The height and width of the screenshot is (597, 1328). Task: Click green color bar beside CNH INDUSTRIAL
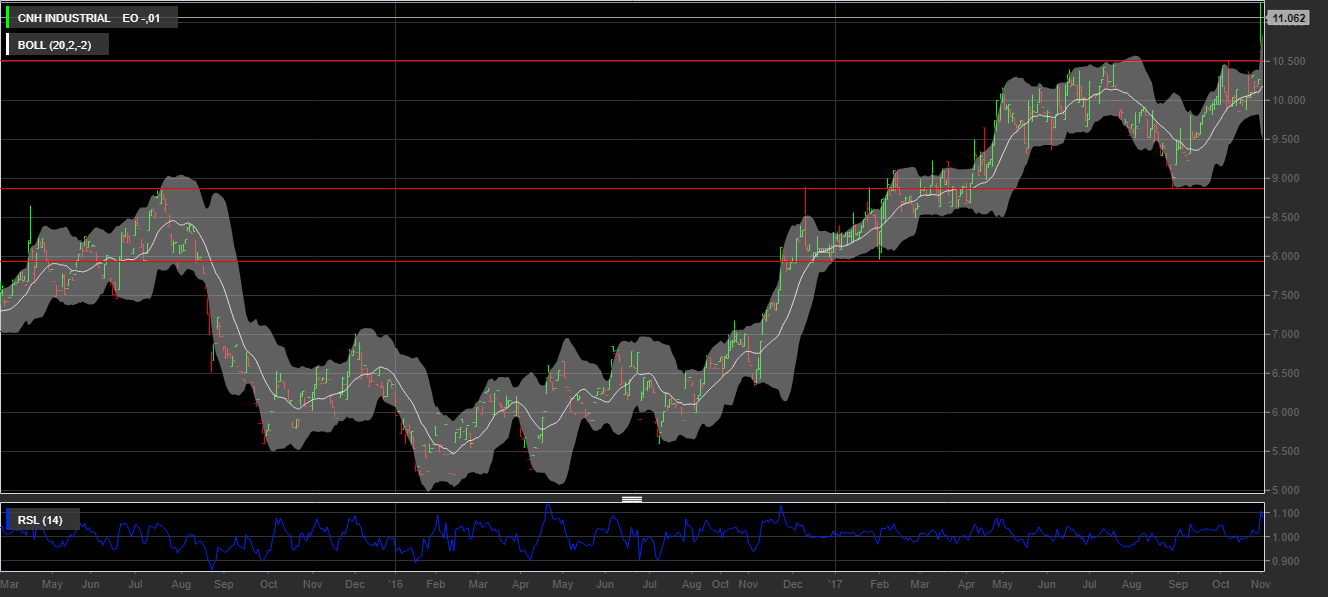tap(8, 18)
